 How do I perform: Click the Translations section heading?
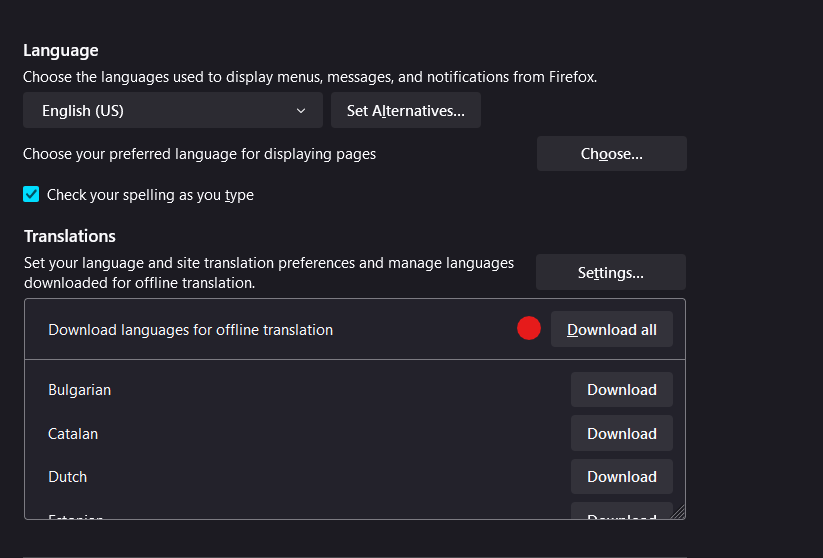(x=70, y=236)
